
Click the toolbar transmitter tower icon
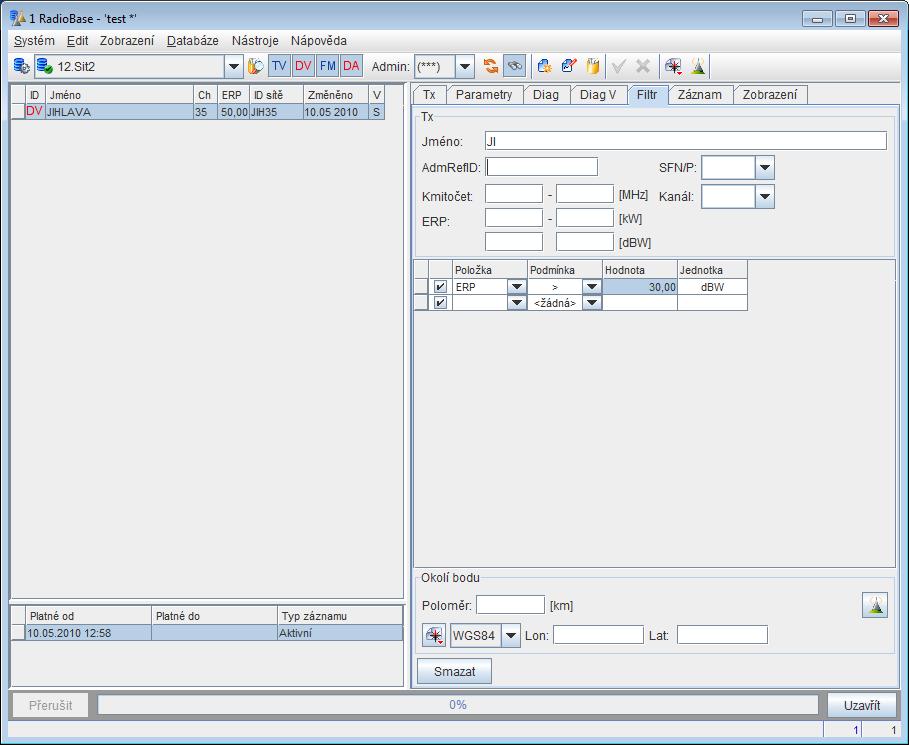click(x=698, y=66)
